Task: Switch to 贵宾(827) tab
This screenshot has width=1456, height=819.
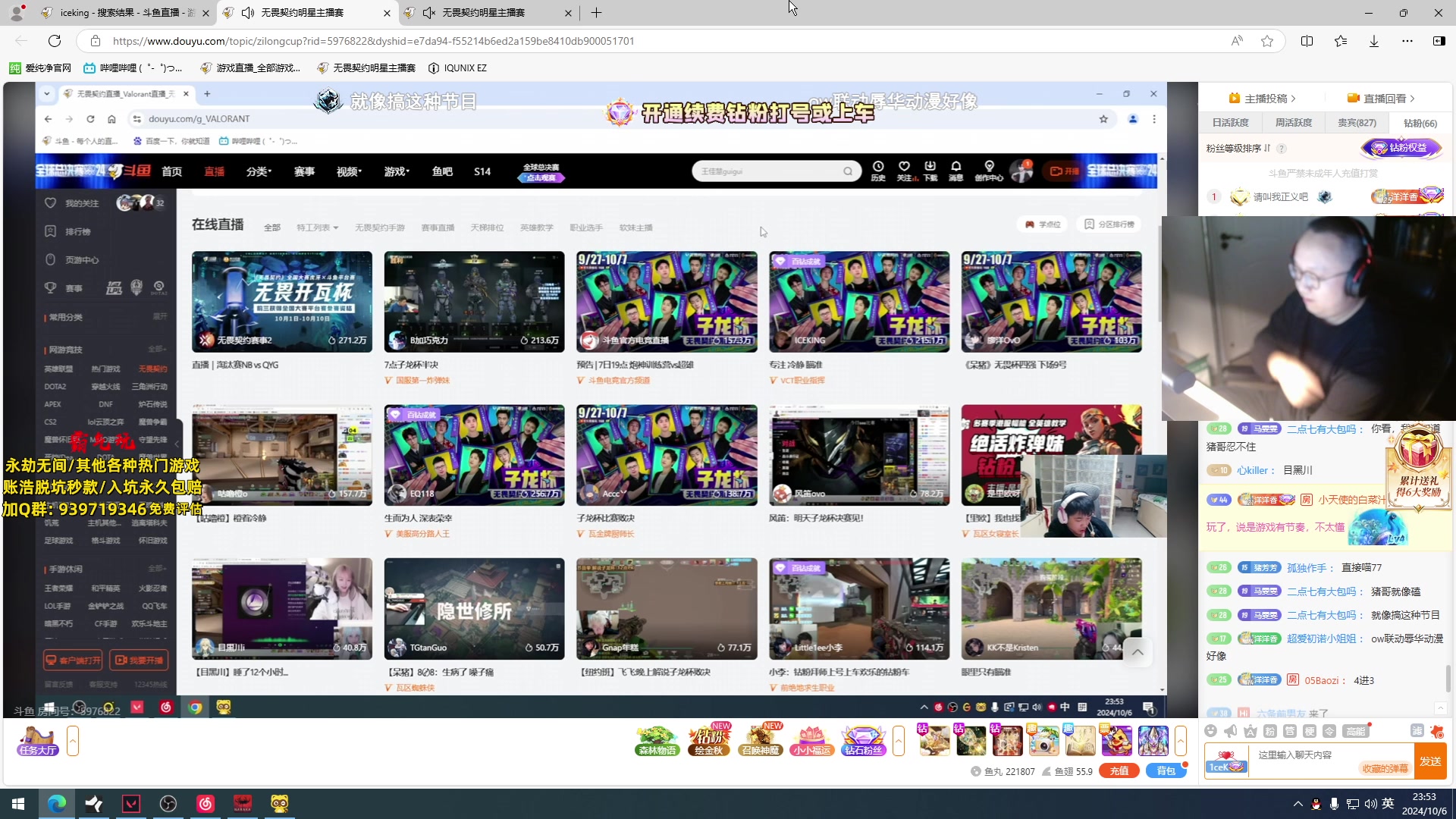Action: 1357,123
